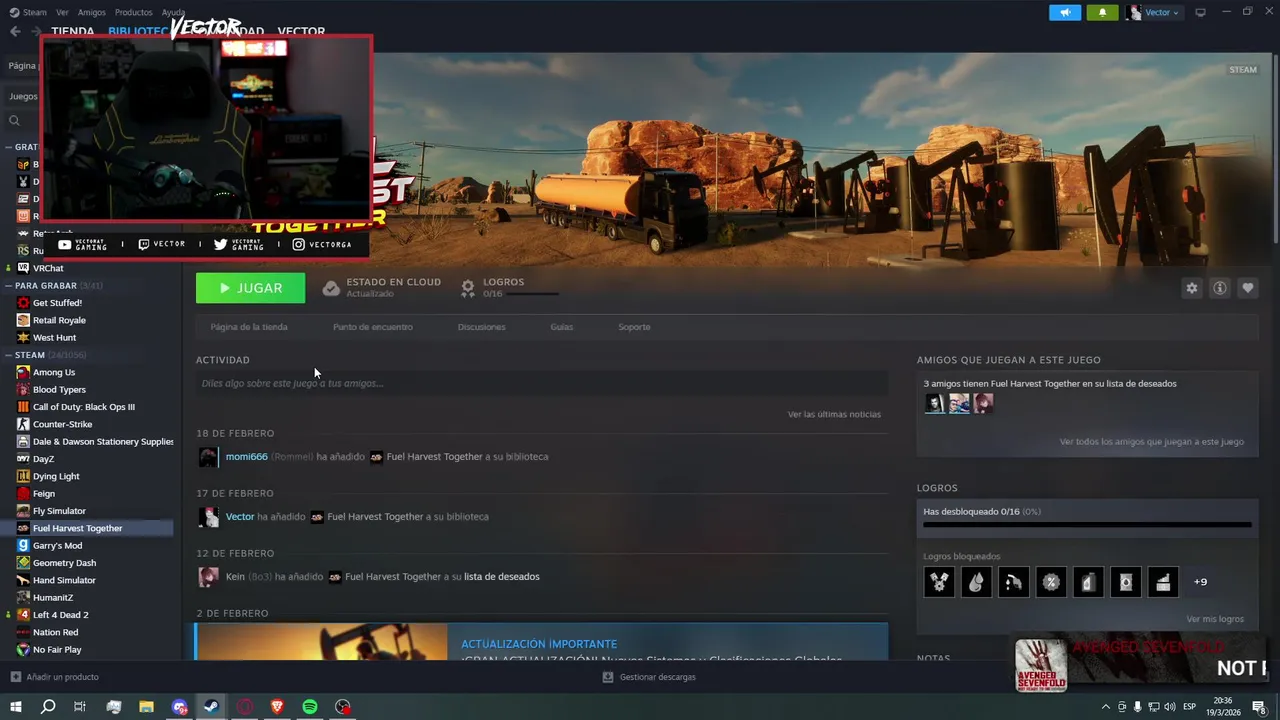Open the Ver menu
The width and height of the screenshot is (1280, 720).
point(62,12)
